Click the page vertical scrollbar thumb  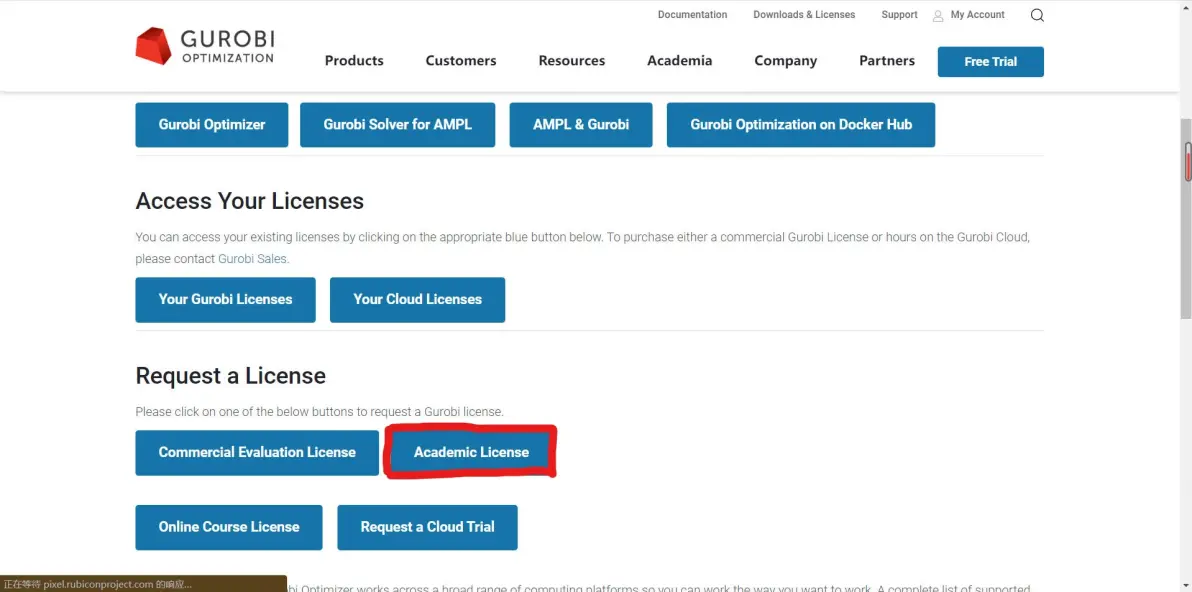click(x=1187, y=218)
